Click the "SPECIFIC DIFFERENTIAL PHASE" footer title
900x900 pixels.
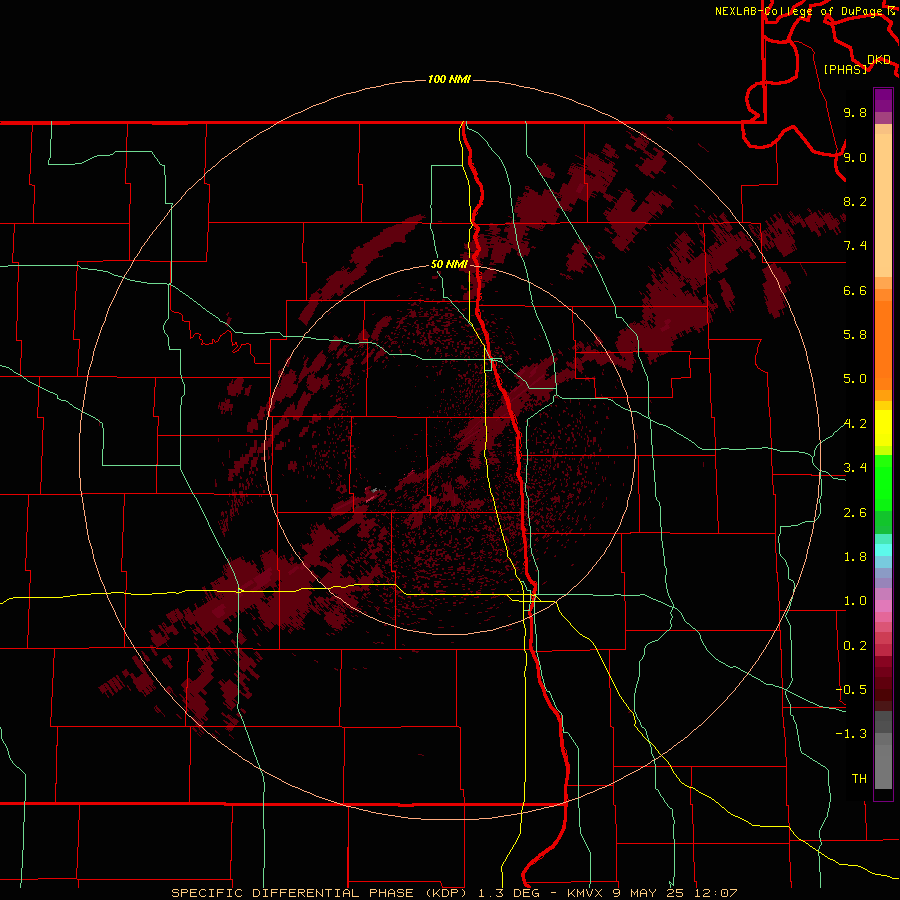tap(292, 893)
